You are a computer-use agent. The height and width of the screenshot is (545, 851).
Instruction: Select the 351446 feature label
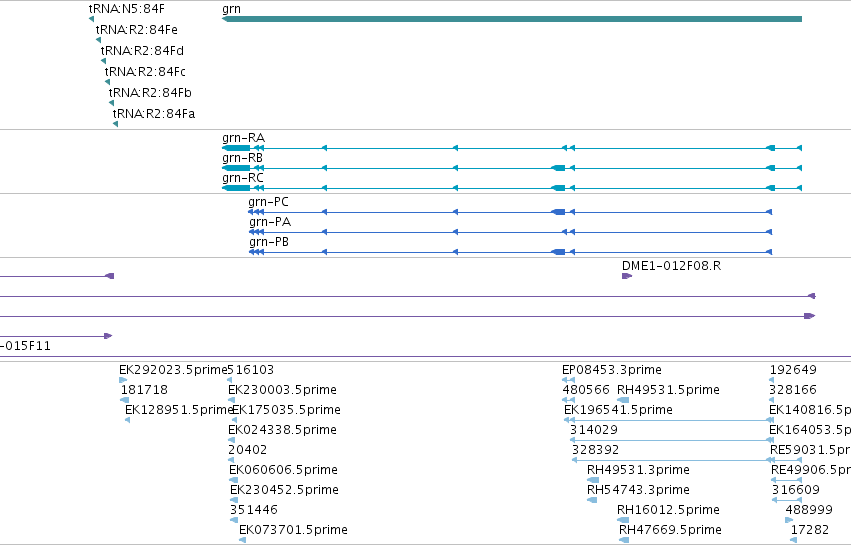coord(253,510)
